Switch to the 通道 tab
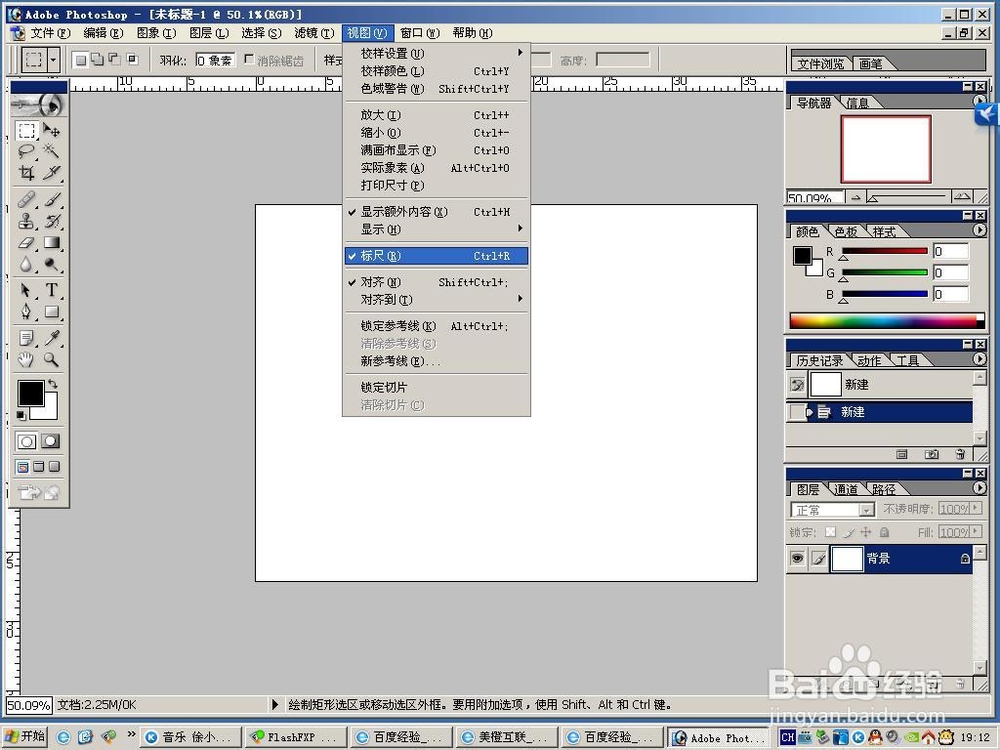The image size is (1000, 750). pyautogui.click(x=846, y=489)
